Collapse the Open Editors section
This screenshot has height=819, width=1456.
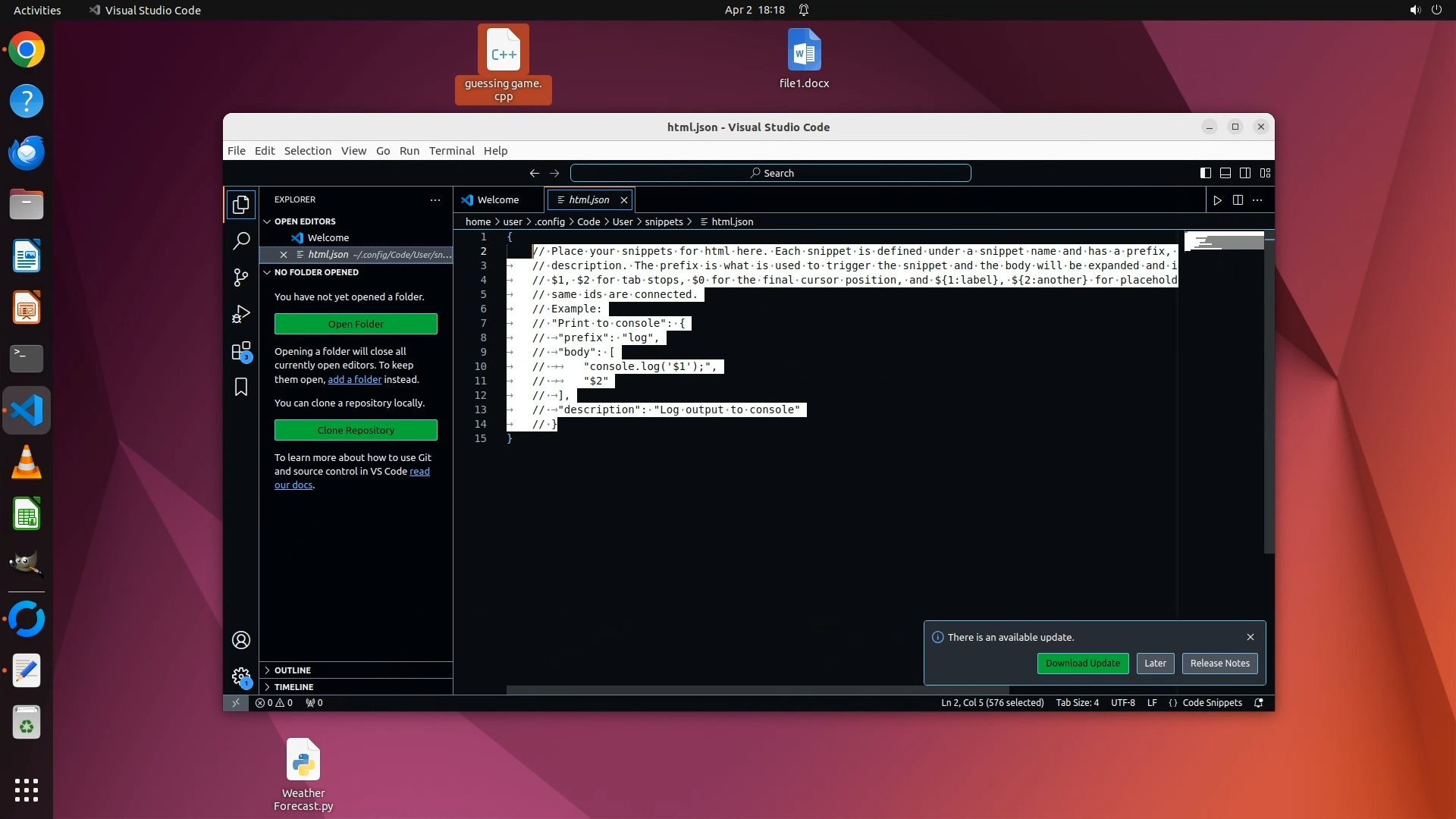pyautogui.click(x=305, y=221)
